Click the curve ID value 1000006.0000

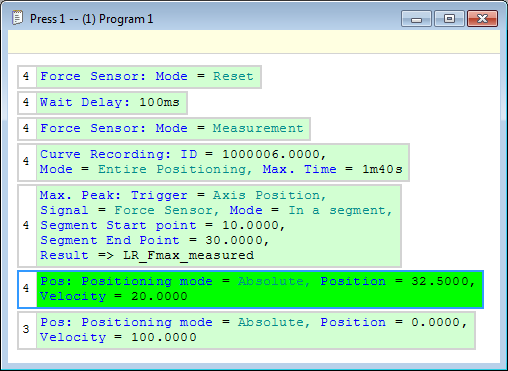[x=271, y=154]
